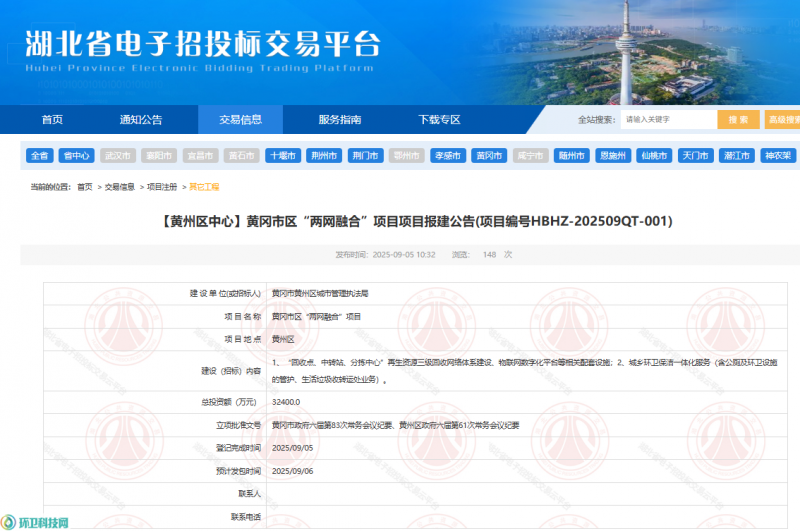The height and width of the screenshot is (531, 800).
Task: Select the 全省 region filter
Action: point(40,156)
